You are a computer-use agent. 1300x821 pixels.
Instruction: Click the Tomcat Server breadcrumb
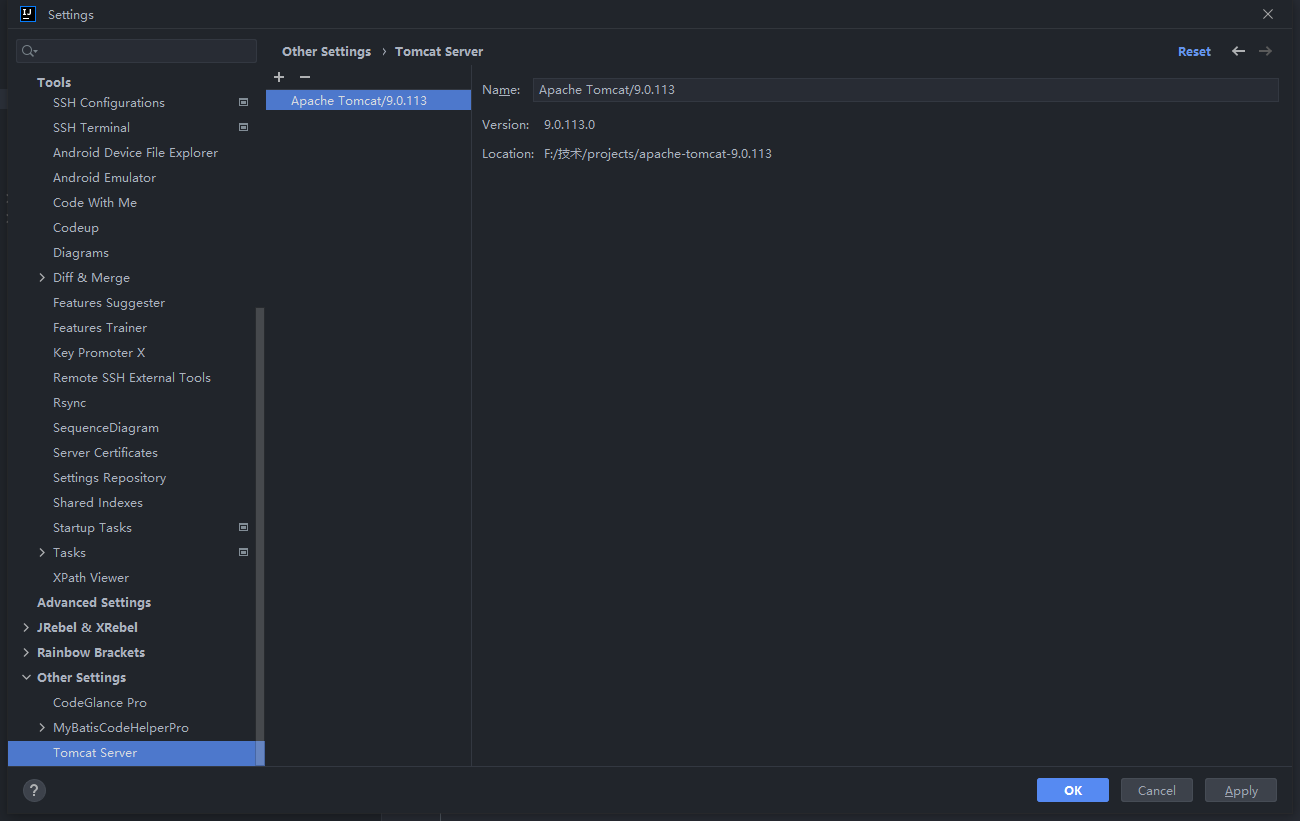tap(439, 51)
